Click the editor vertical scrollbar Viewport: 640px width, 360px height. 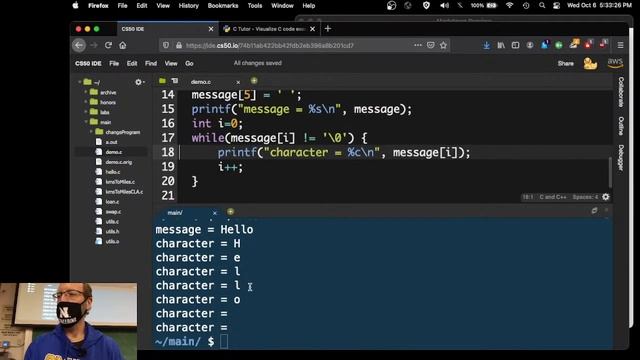point(610,172)
